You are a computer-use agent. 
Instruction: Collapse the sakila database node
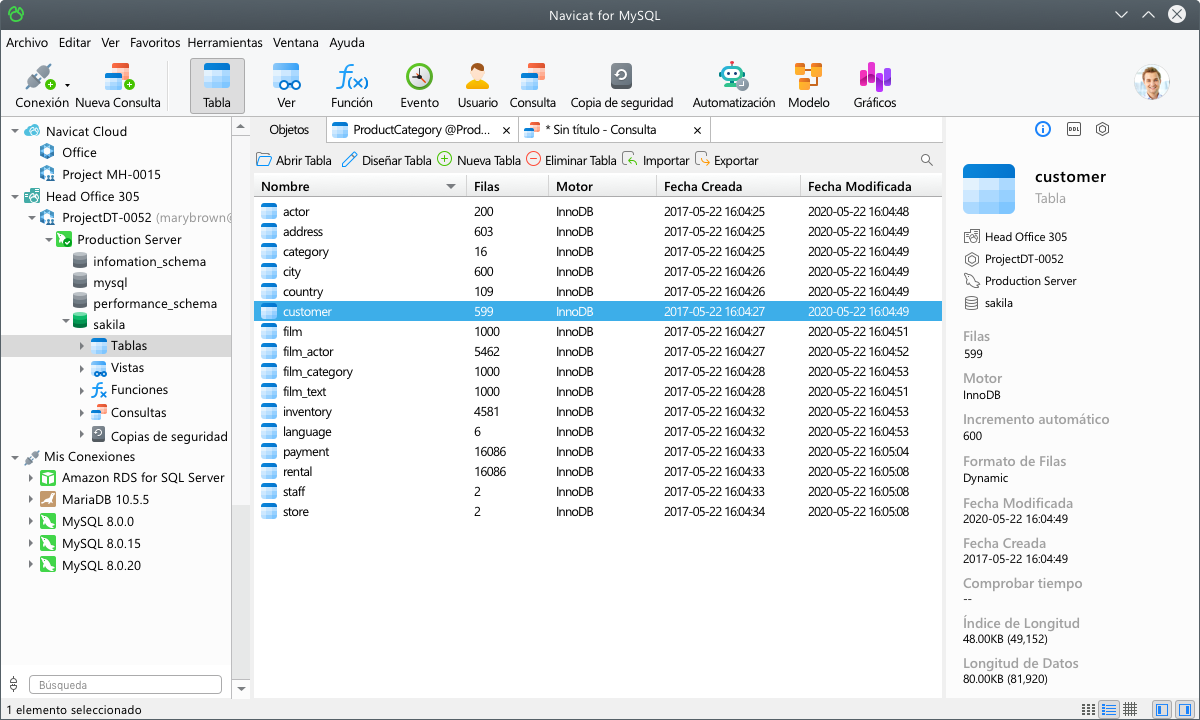coord(64,321)
